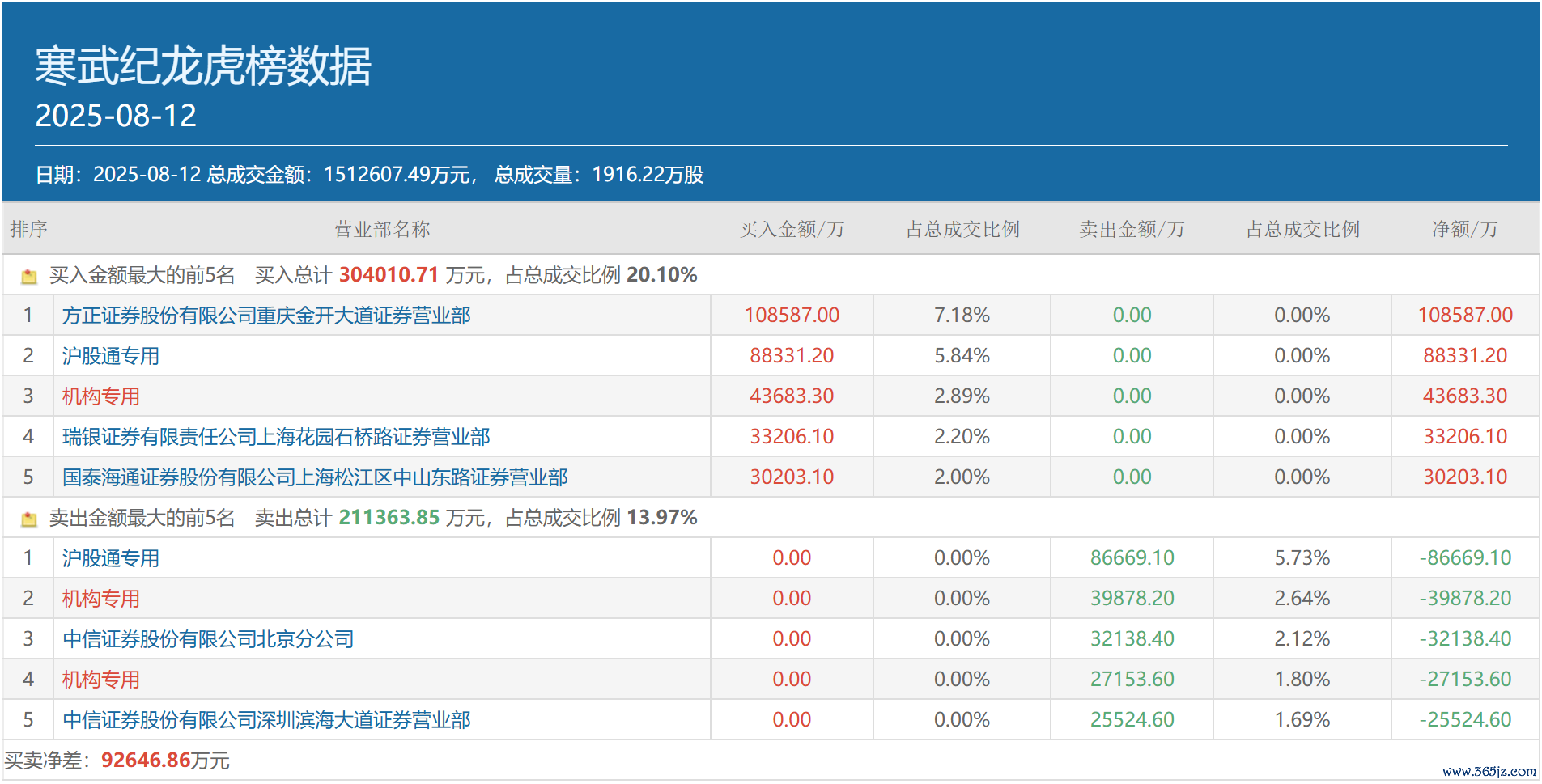Click the 寒武纪龙虎榜数据 title
Image resolution: width=1542 pixels, height=784 pixels.
[203, 66]
